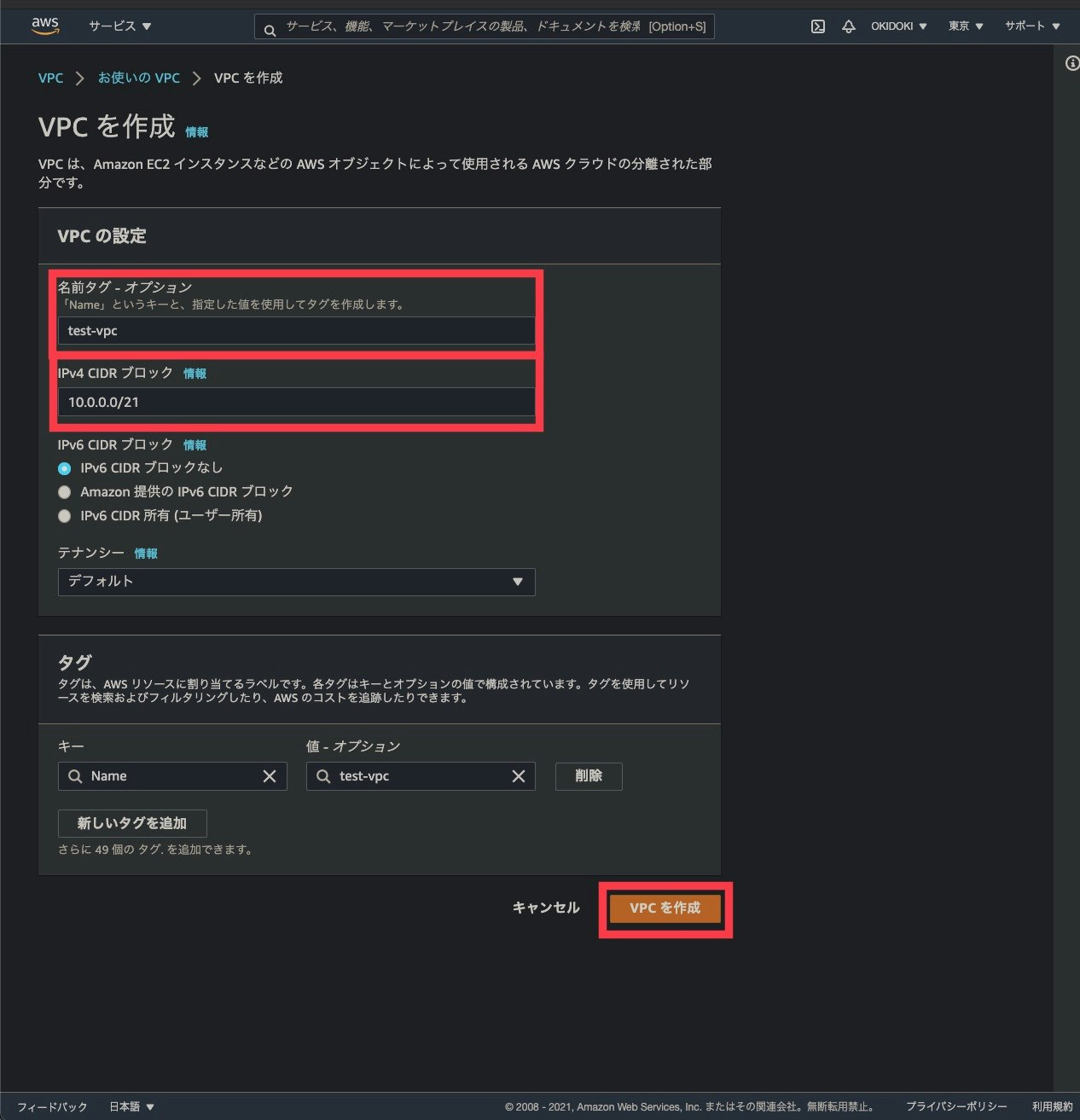
Task: Go to VPC breadcrumb link
Action: click(50, 78)
